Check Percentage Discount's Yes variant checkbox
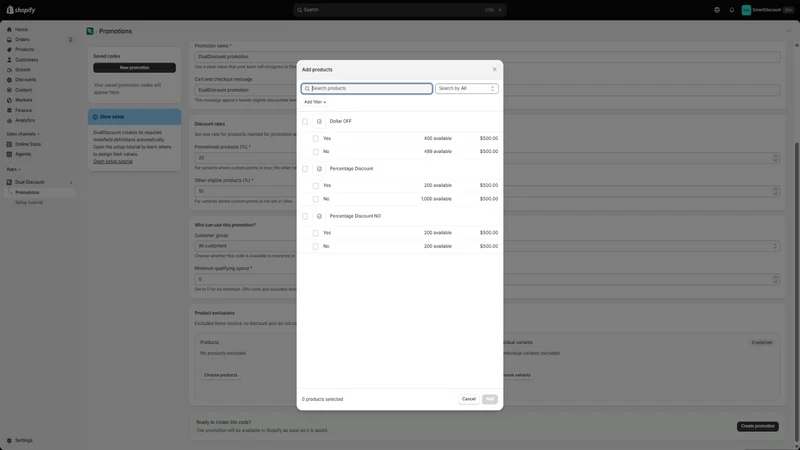Viewport: 800px width, 450px height. 316,186
